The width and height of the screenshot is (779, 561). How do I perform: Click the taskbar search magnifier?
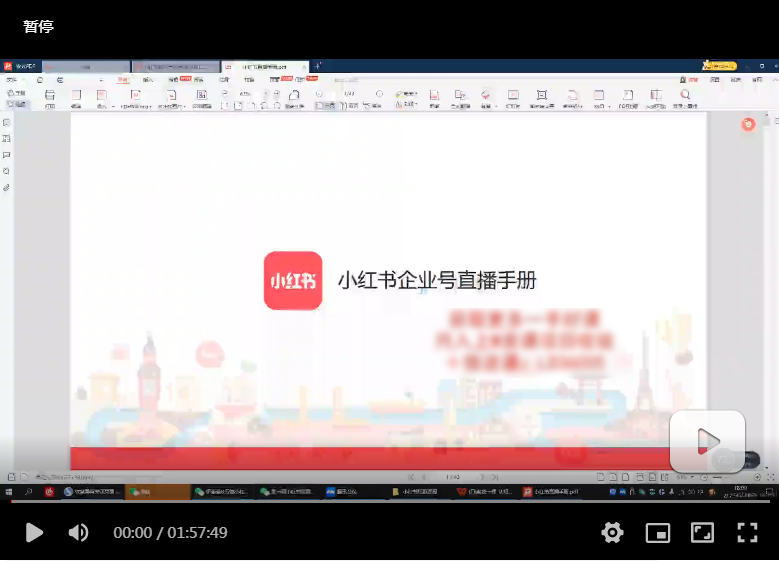point(28,492)
